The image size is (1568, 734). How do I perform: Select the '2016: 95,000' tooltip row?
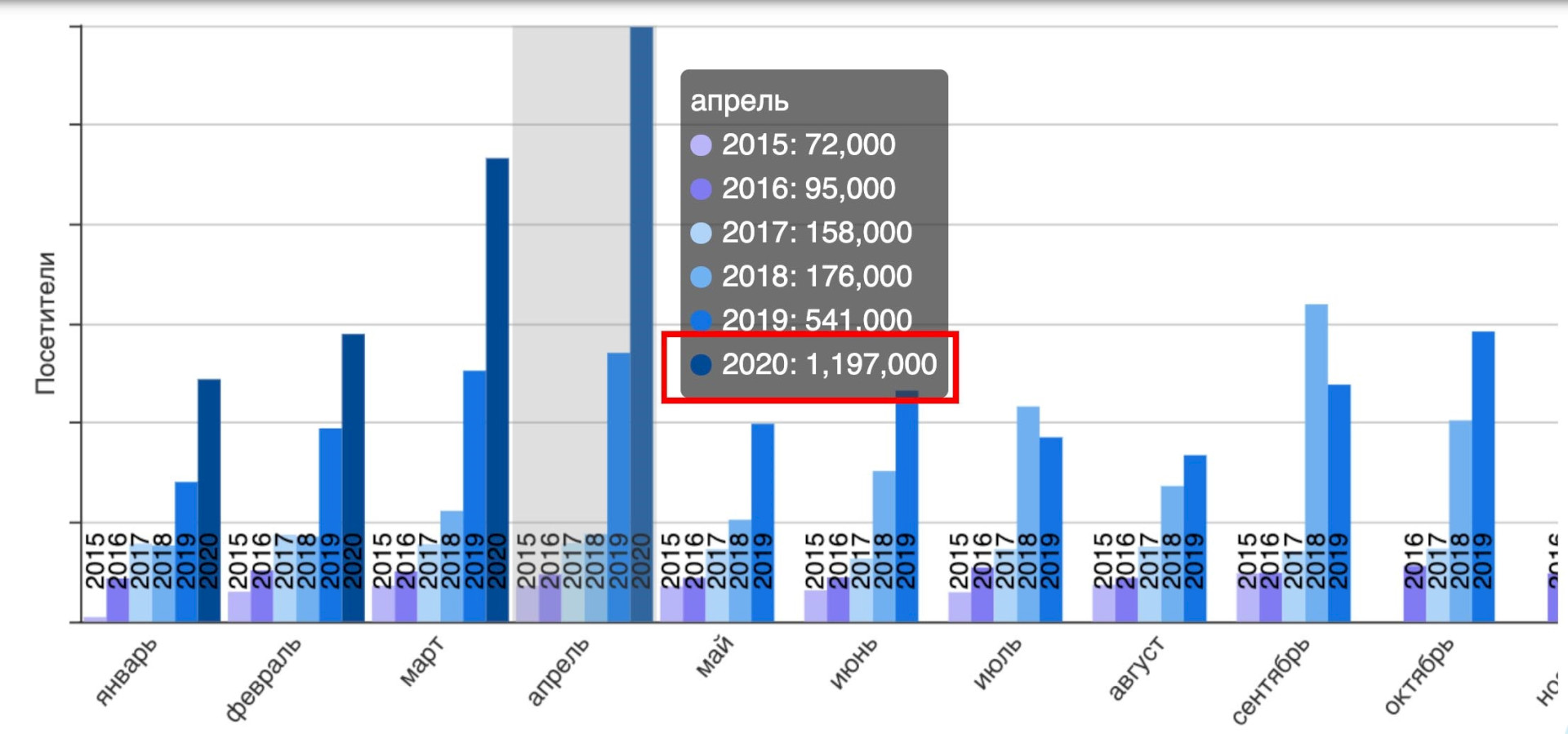pos(808,189)
